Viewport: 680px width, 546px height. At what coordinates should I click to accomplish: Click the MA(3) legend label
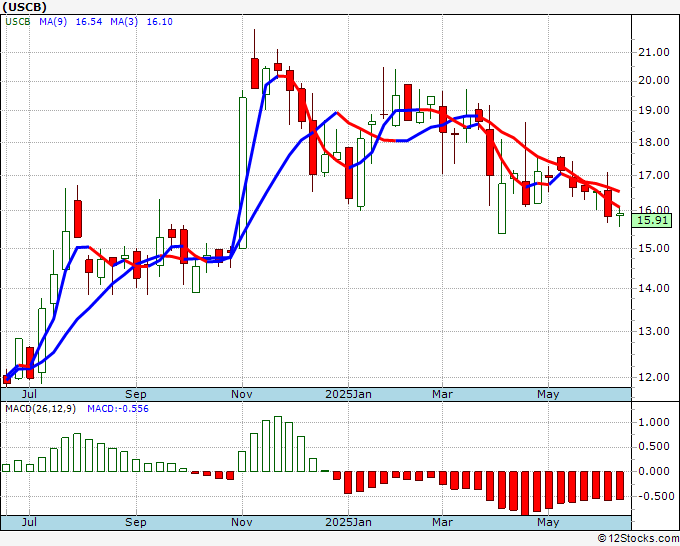[124, 22]
